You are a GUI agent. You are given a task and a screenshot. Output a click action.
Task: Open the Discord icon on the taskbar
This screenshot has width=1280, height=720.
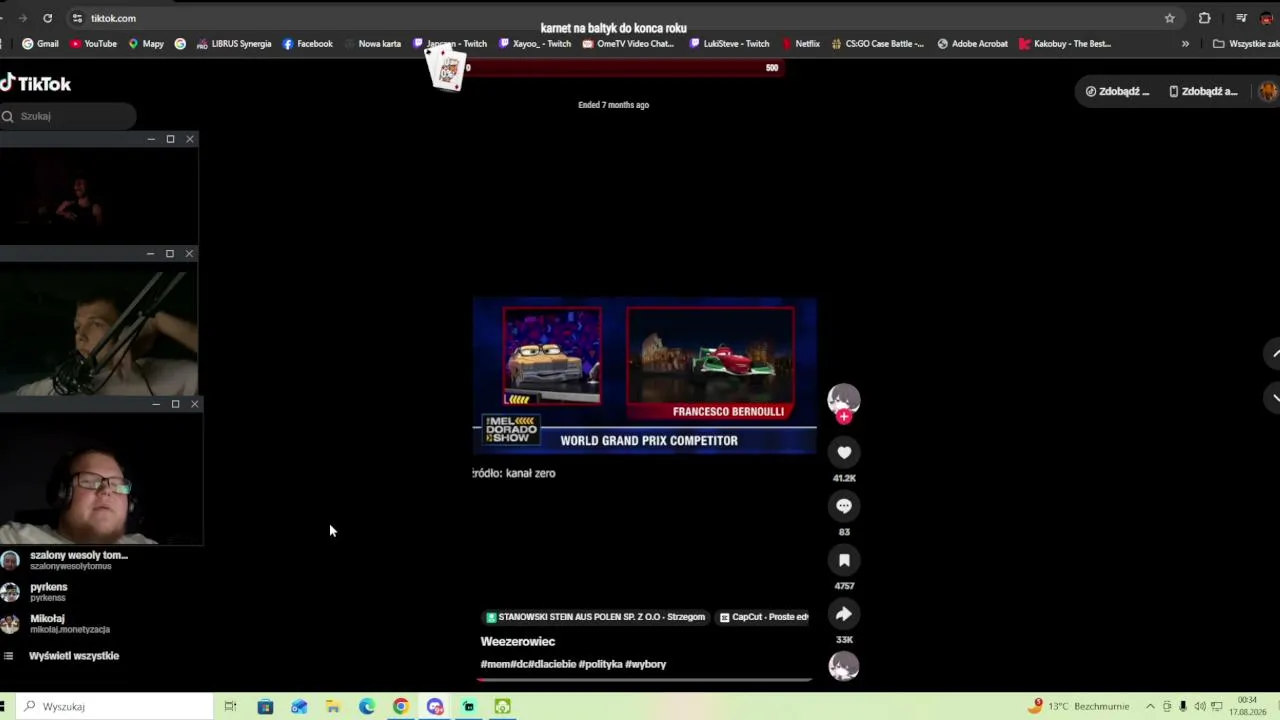[x=435, y=707]
